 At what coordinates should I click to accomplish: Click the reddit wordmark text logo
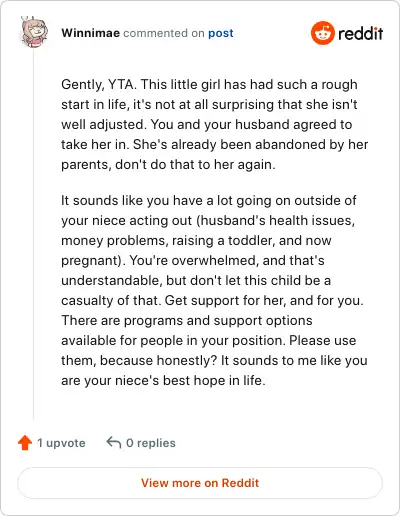(x=360, y=34)
